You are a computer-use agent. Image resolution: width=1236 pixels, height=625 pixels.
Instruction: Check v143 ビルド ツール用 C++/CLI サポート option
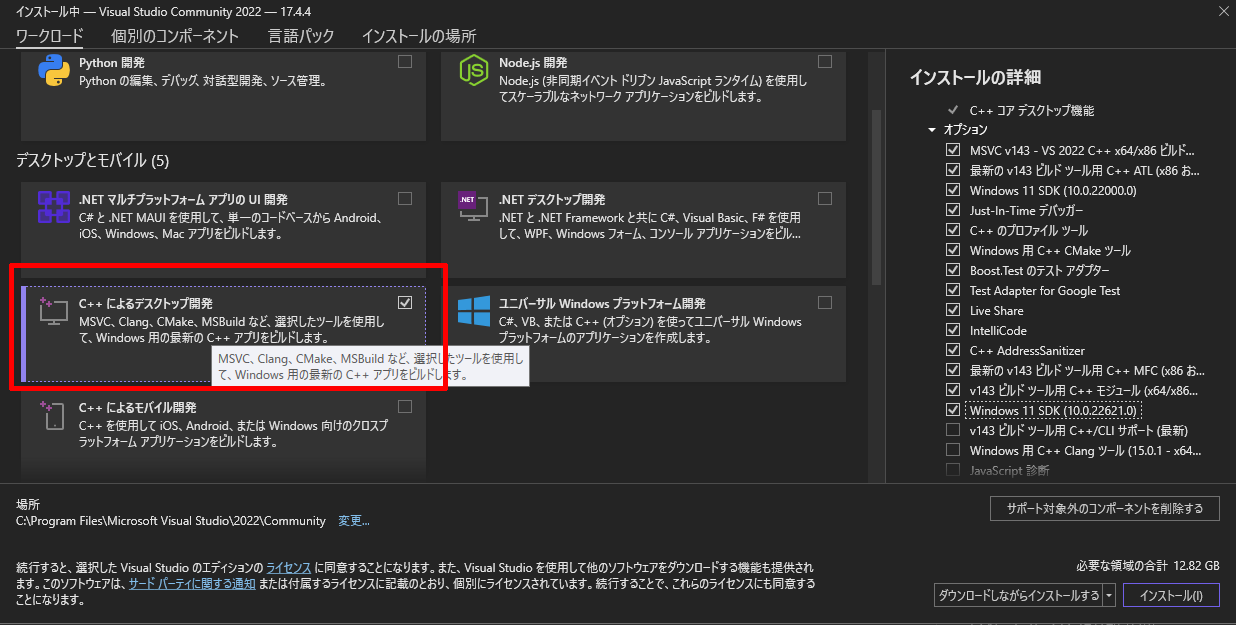coord(953,430)
